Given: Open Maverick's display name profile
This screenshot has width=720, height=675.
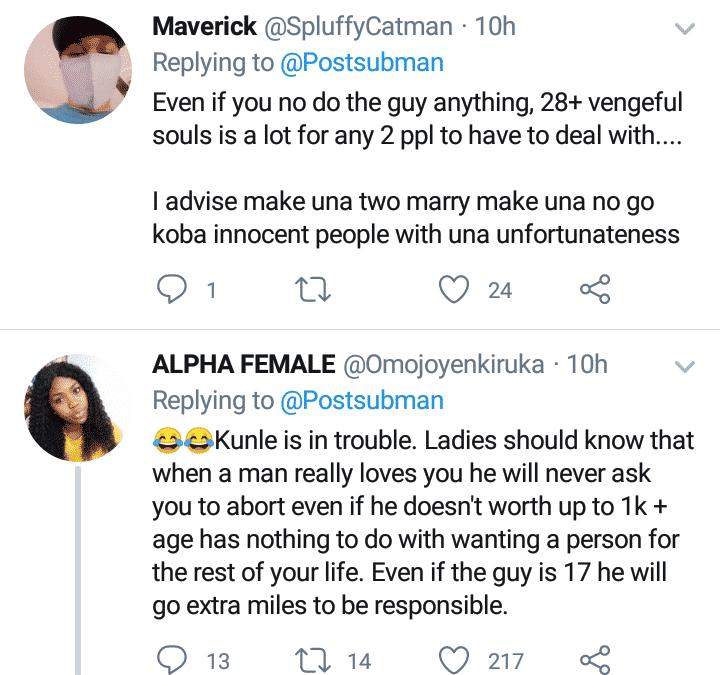Looking at the screenshot, I should (205, 28).
